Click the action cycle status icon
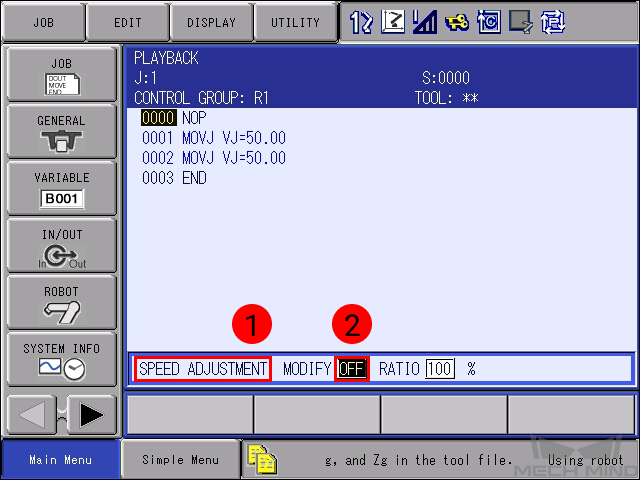The height and width of the screenshot is (480, 640). [489, 22]
